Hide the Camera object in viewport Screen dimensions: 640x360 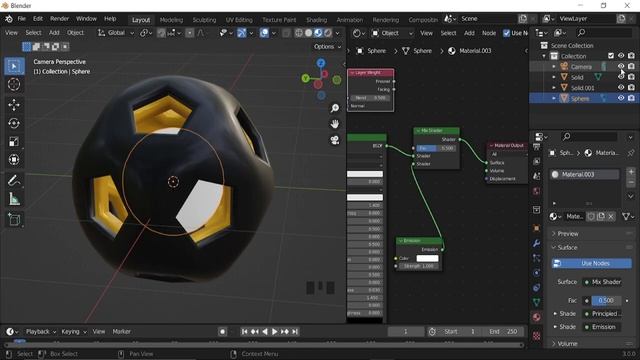coord(621,66)
